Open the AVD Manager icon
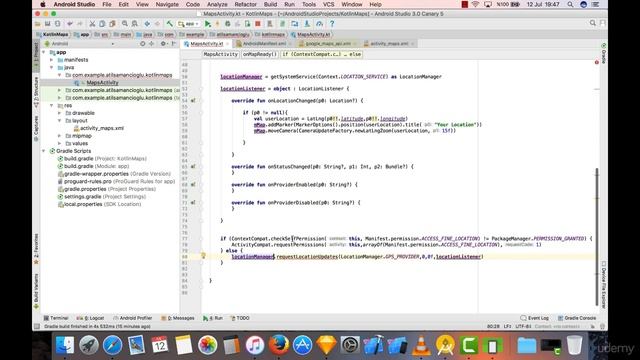This screenshot has width=640, height=360. (x=270, y=24)
